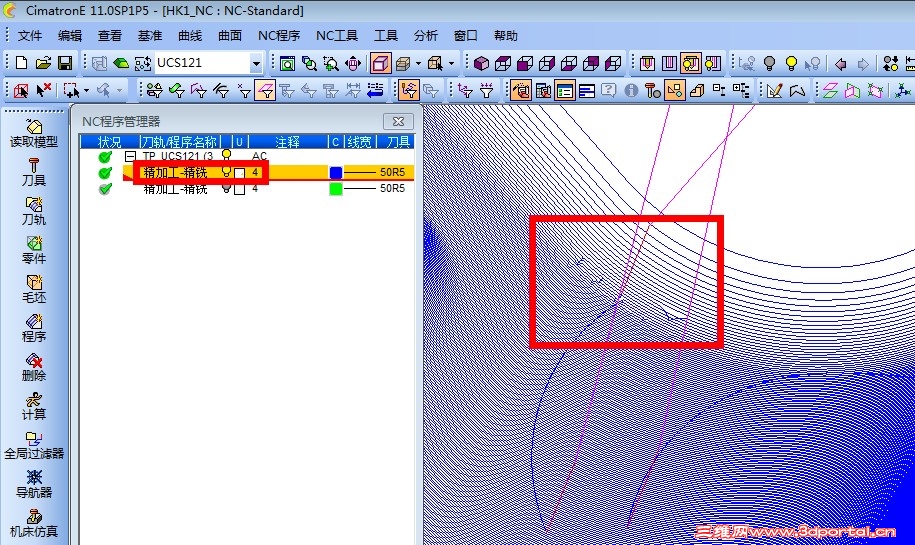Image resolution: width=915 pixels, height=545 pixels.
Task: Click the grey light bulb hide icon
Action: [769, 63]
